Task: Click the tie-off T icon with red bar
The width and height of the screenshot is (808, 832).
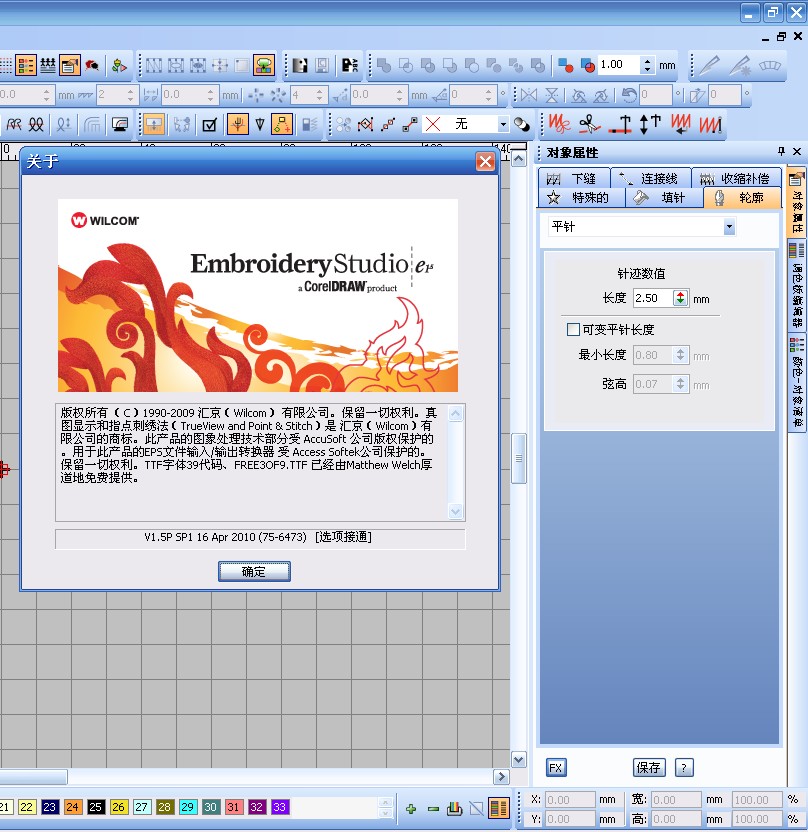Action: [x=620, y=125]
